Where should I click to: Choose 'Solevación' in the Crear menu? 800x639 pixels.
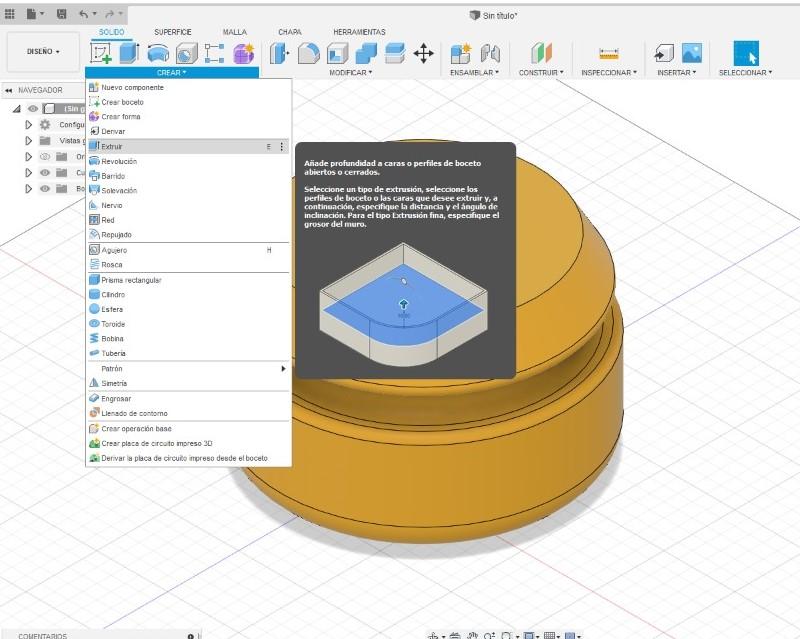pyautogui.click(x=189, y=190)
